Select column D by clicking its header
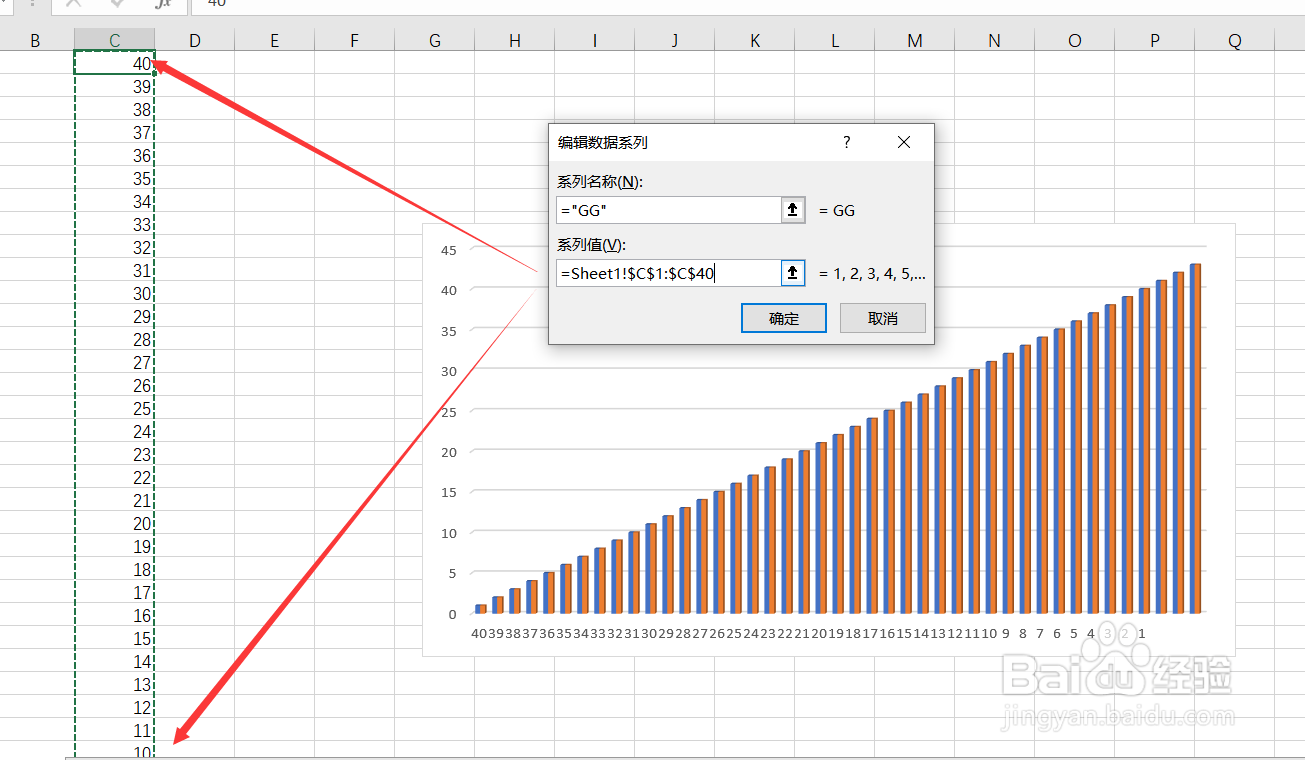Viewport: 1305px width, 760px height. pyautogui.click(x=194, y=40)
